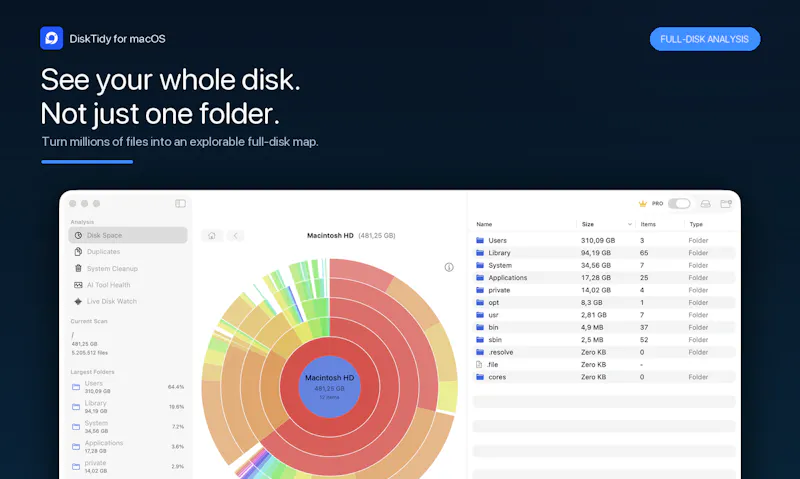Click Library in Largest Folders list
Screen dimensions: 800x479
128,407
